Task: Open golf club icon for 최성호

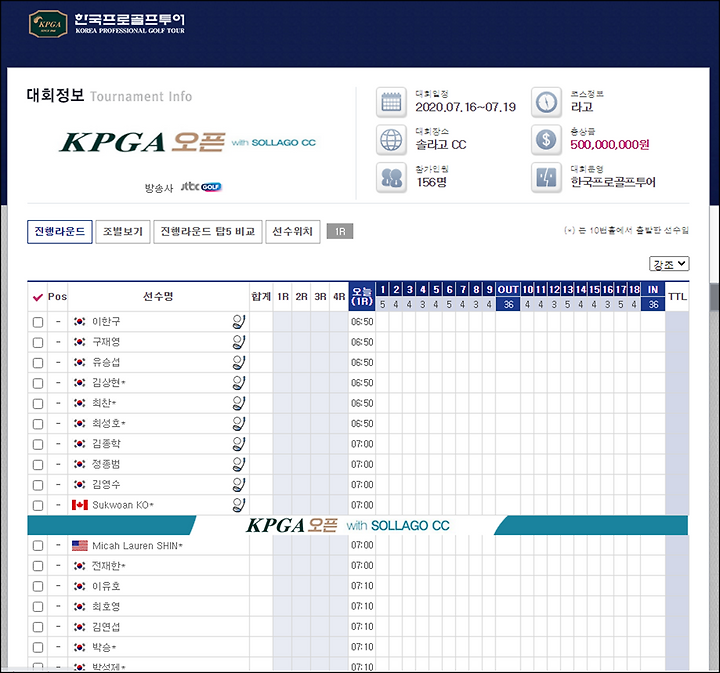Action: point(239,424)
